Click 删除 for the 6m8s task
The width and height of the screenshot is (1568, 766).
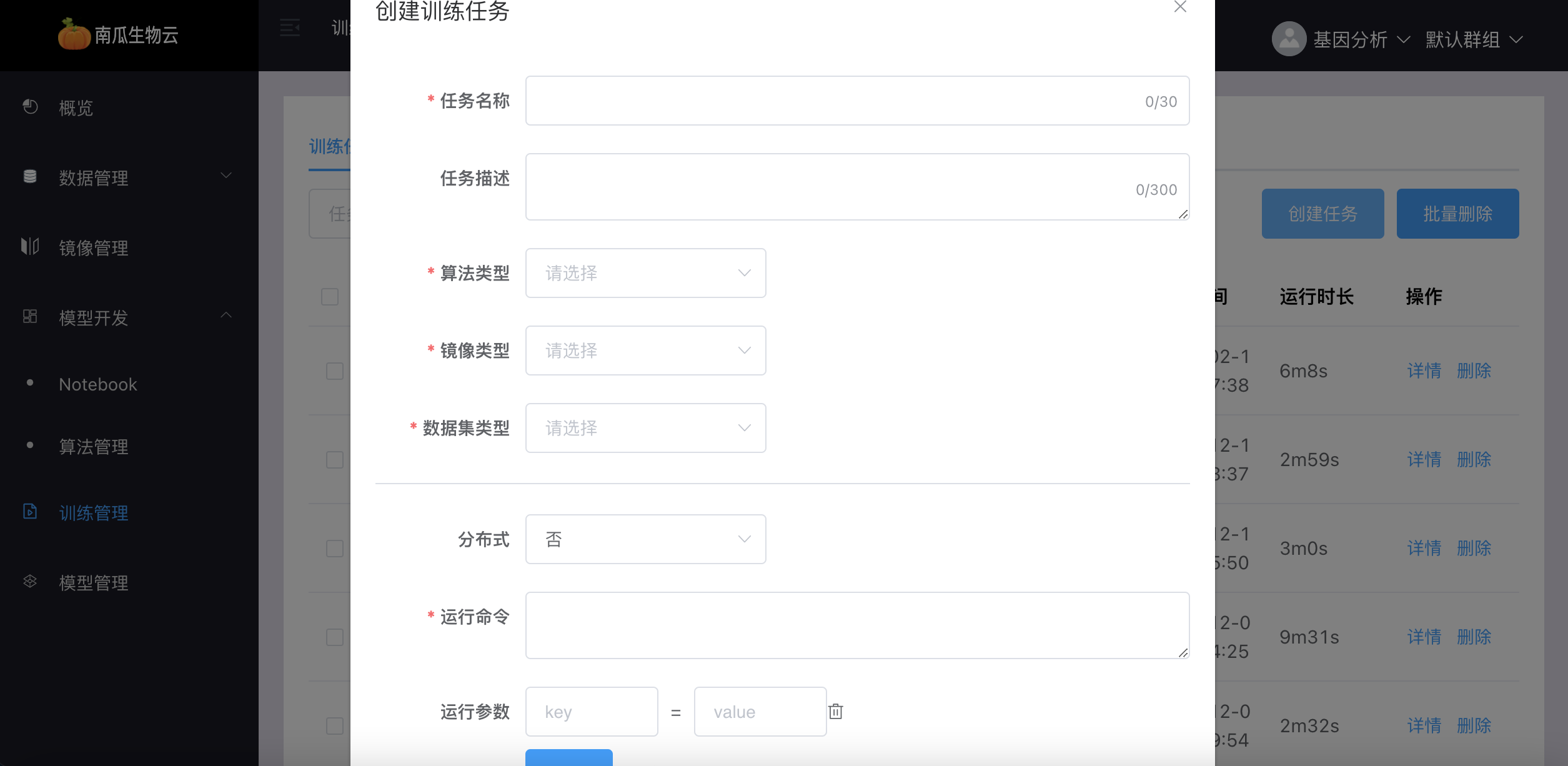pyautogui.click(x=1474, y=371)
